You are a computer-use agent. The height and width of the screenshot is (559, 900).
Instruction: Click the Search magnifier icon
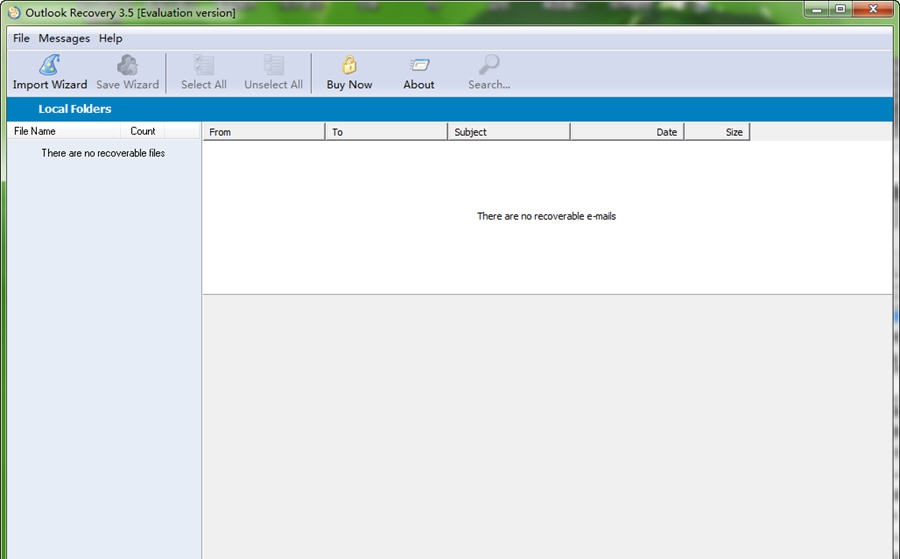pyautogui.click(x=489, y=65)
